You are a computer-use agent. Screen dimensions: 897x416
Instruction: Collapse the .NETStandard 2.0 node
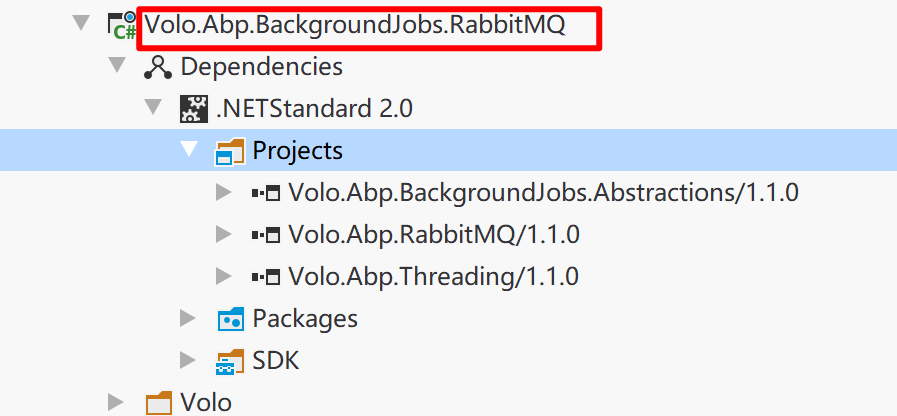point(153,108)
